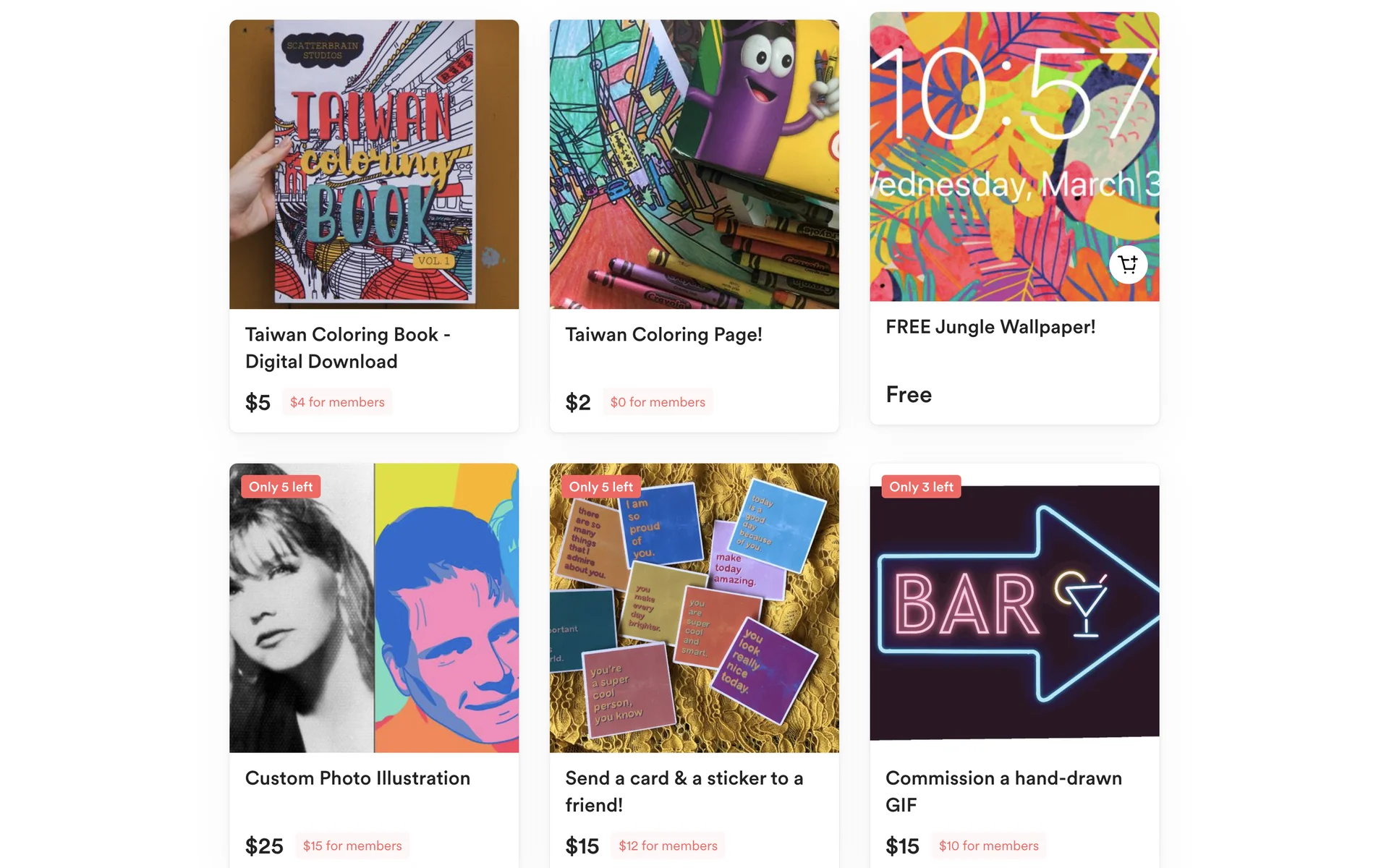Open the Taiwan Coloring Page crayon photo

694,164
